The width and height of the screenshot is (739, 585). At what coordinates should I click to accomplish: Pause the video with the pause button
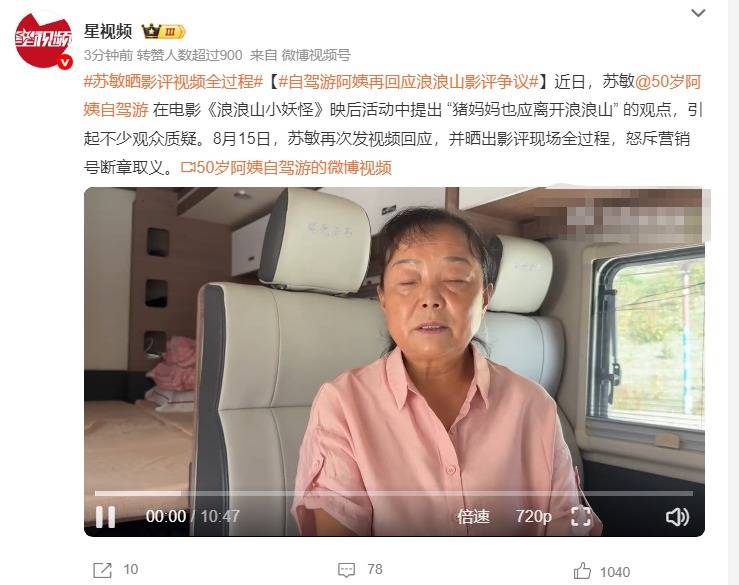click(x=105, y=517)
